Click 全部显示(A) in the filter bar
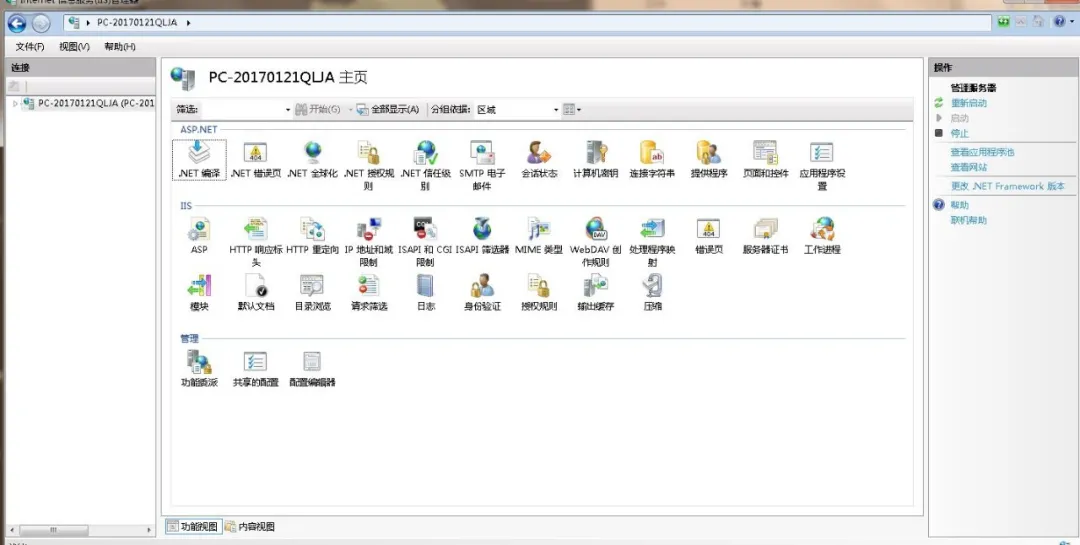The image size is (1080, 545). [388, 110]
